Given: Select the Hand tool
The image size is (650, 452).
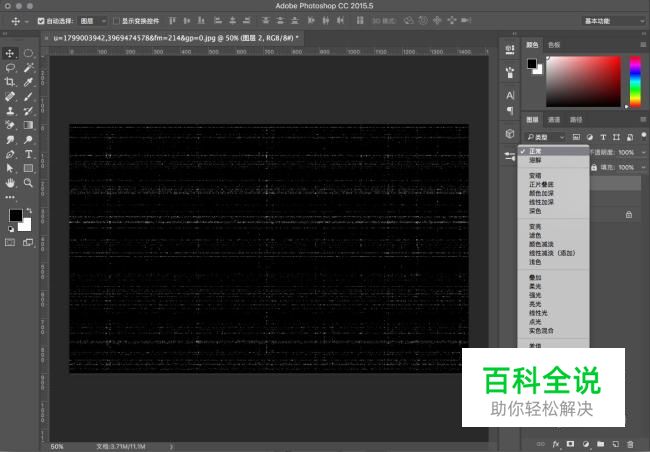Looking at the screenshot, I should 10,183.
